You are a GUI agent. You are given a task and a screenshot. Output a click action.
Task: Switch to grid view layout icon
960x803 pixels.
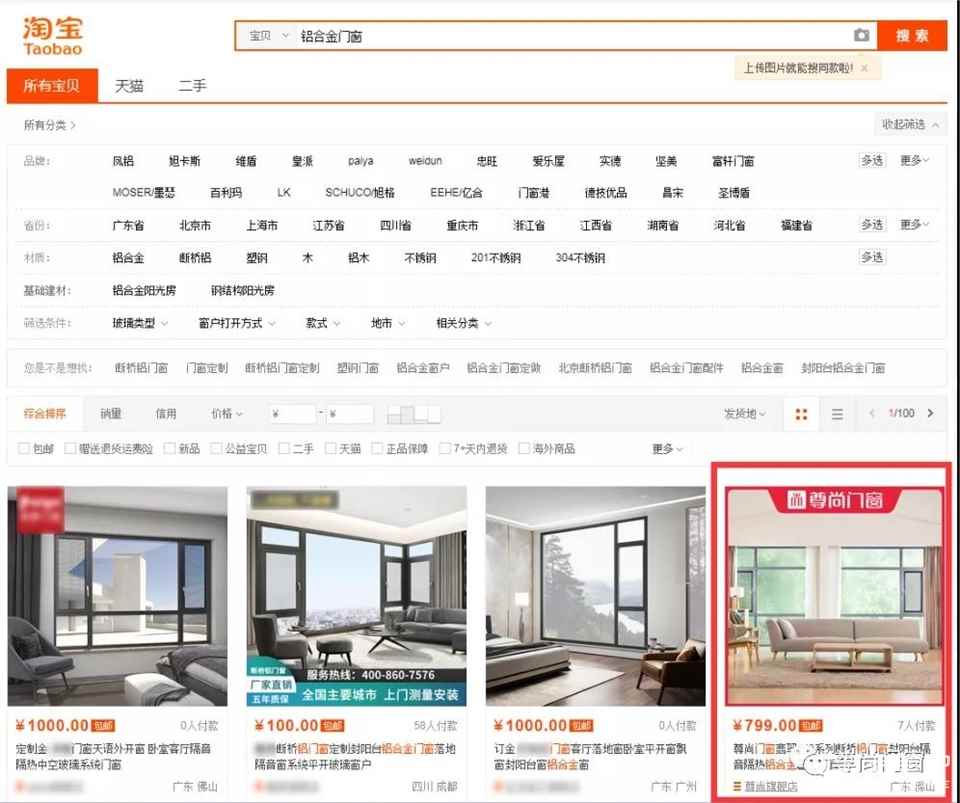pos(801,414)
